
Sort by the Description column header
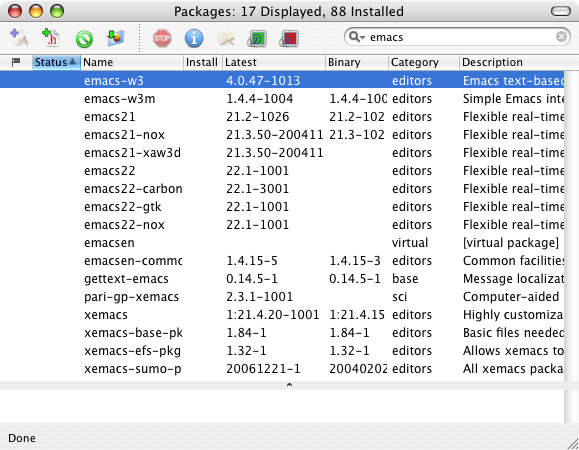[519, 62]
